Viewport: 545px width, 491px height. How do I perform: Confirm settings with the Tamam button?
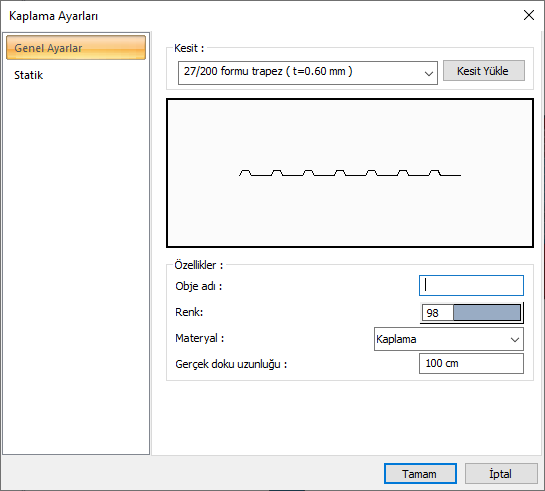(x=420, y=474)
